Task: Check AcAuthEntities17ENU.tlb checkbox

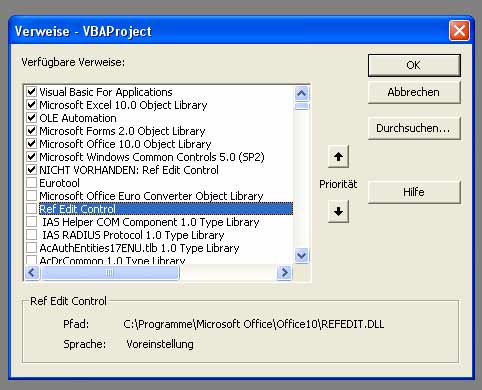Action: pos(31,248)
